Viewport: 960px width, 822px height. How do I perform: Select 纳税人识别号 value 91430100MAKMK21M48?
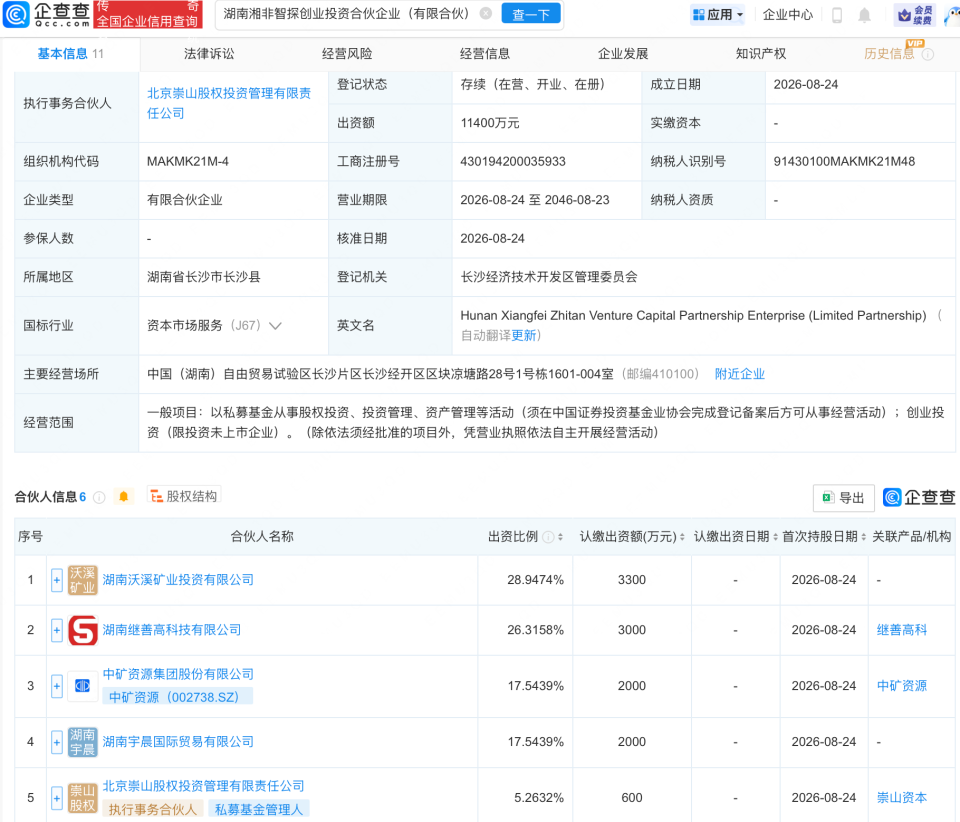coord(844,162)
